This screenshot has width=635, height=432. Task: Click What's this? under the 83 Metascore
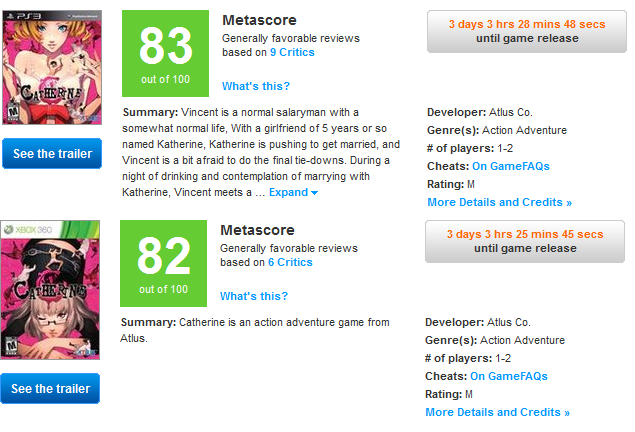[x=255, y=86]
